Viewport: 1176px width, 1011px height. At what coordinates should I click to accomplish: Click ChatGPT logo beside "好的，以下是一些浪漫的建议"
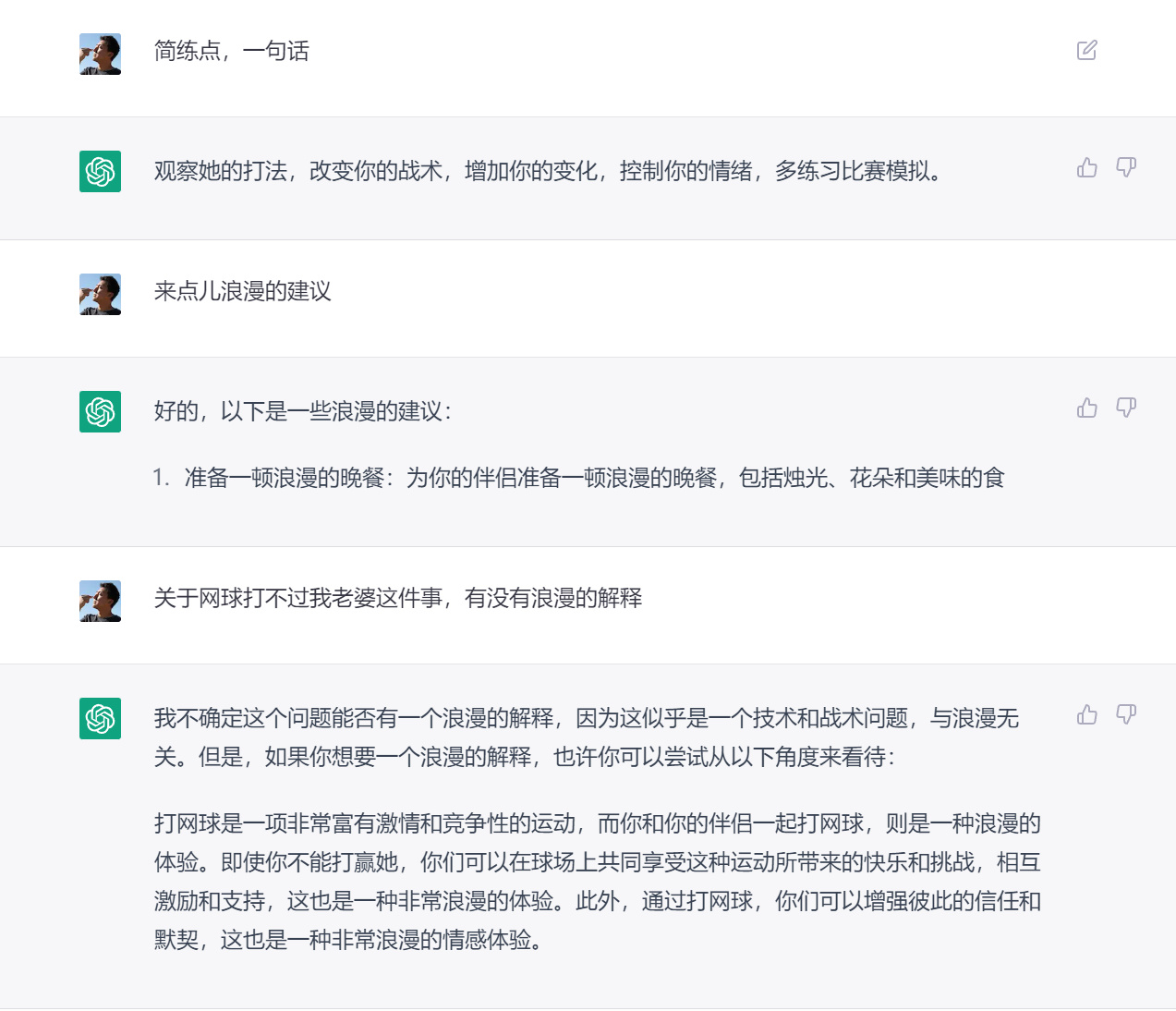[x=100, y=411]
